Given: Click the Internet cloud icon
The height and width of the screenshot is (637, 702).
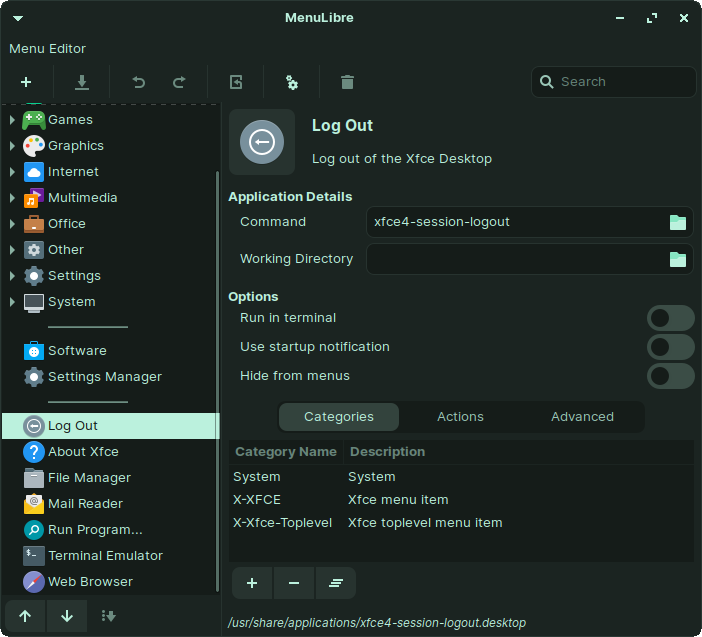Looking at the screenshot, I should coord(34,172).
